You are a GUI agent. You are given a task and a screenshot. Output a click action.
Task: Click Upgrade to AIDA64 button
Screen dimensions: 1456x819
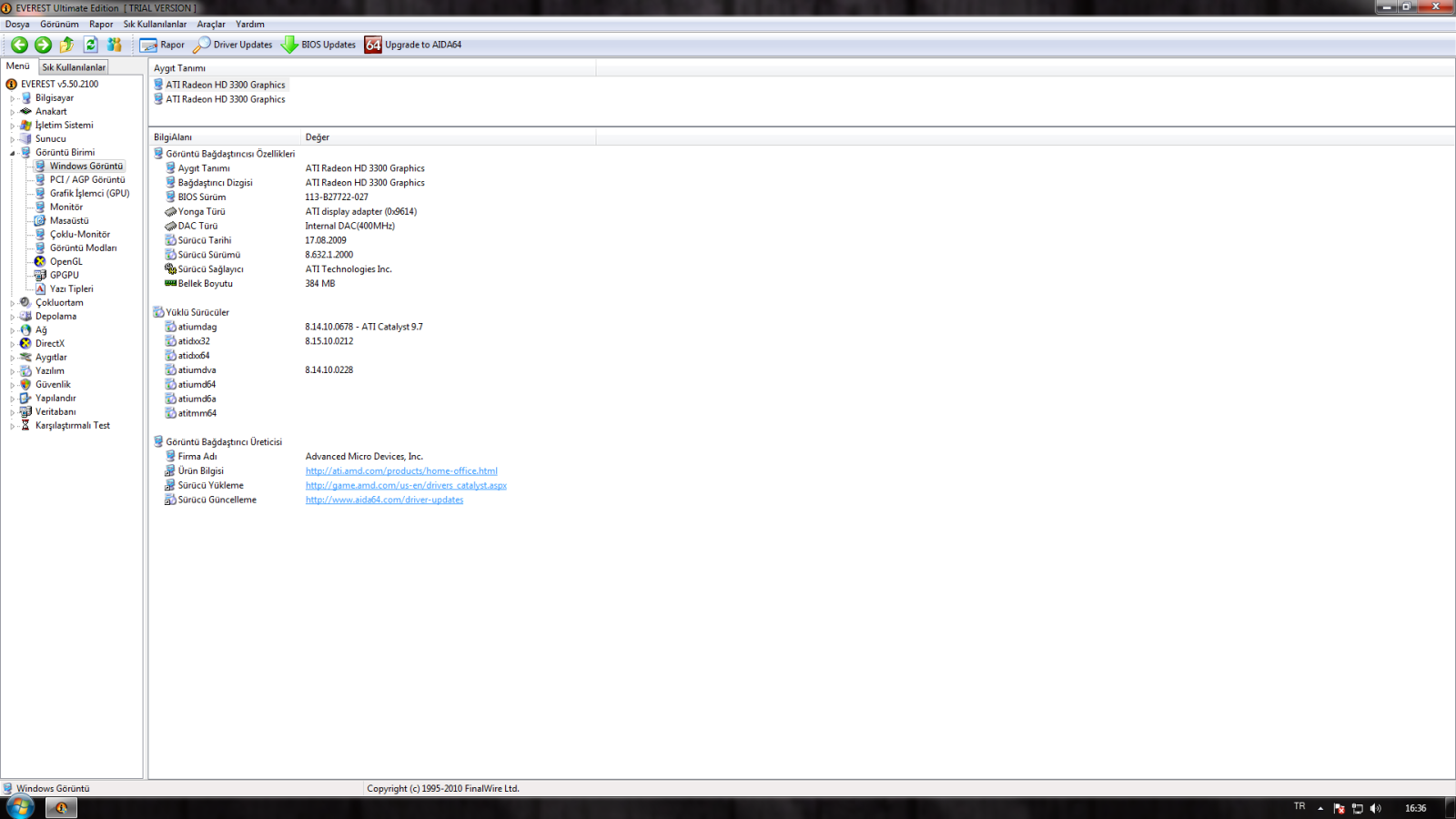pyautogui.click(x=413, y=45)
